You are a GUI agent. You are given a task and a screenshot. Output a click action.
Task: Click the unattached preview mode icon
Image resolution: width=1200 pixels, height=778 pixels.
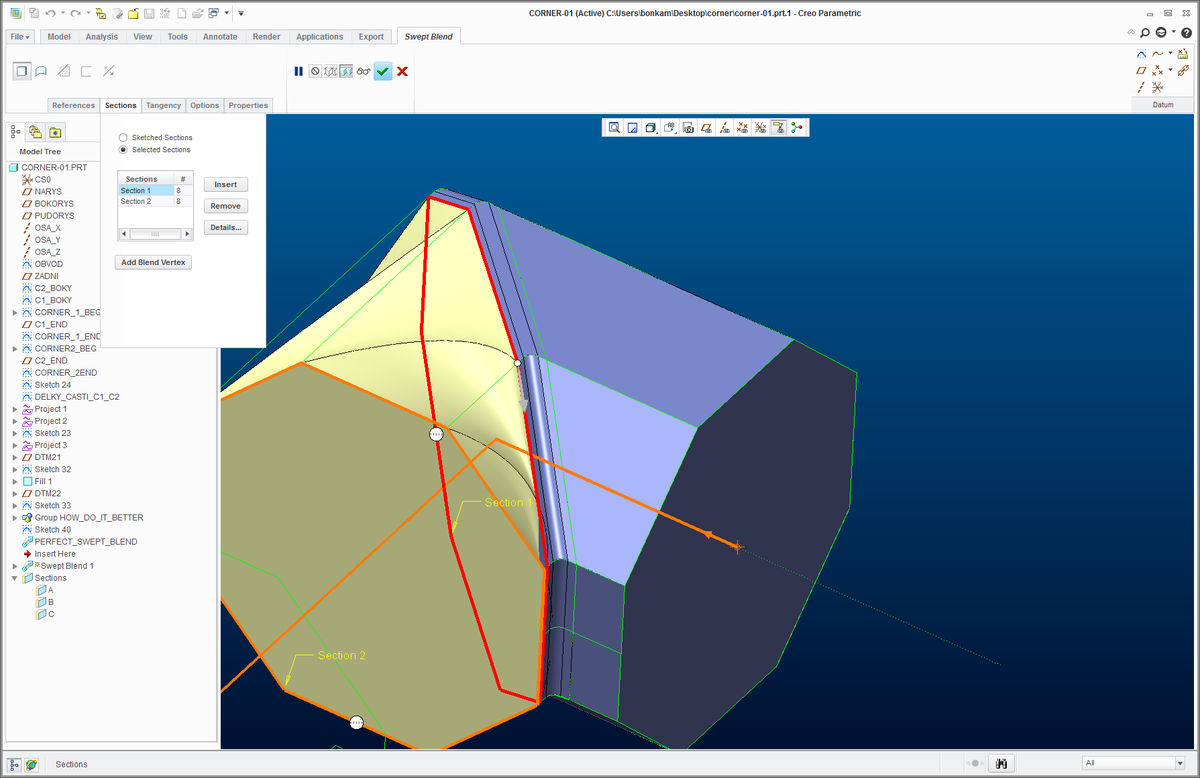point(330,71)
